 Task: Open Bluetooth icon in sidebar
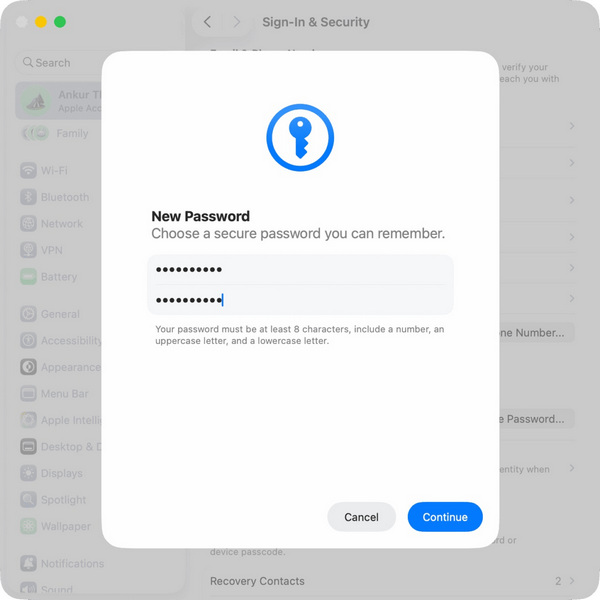pyautogui.click(x=28, y=197)
